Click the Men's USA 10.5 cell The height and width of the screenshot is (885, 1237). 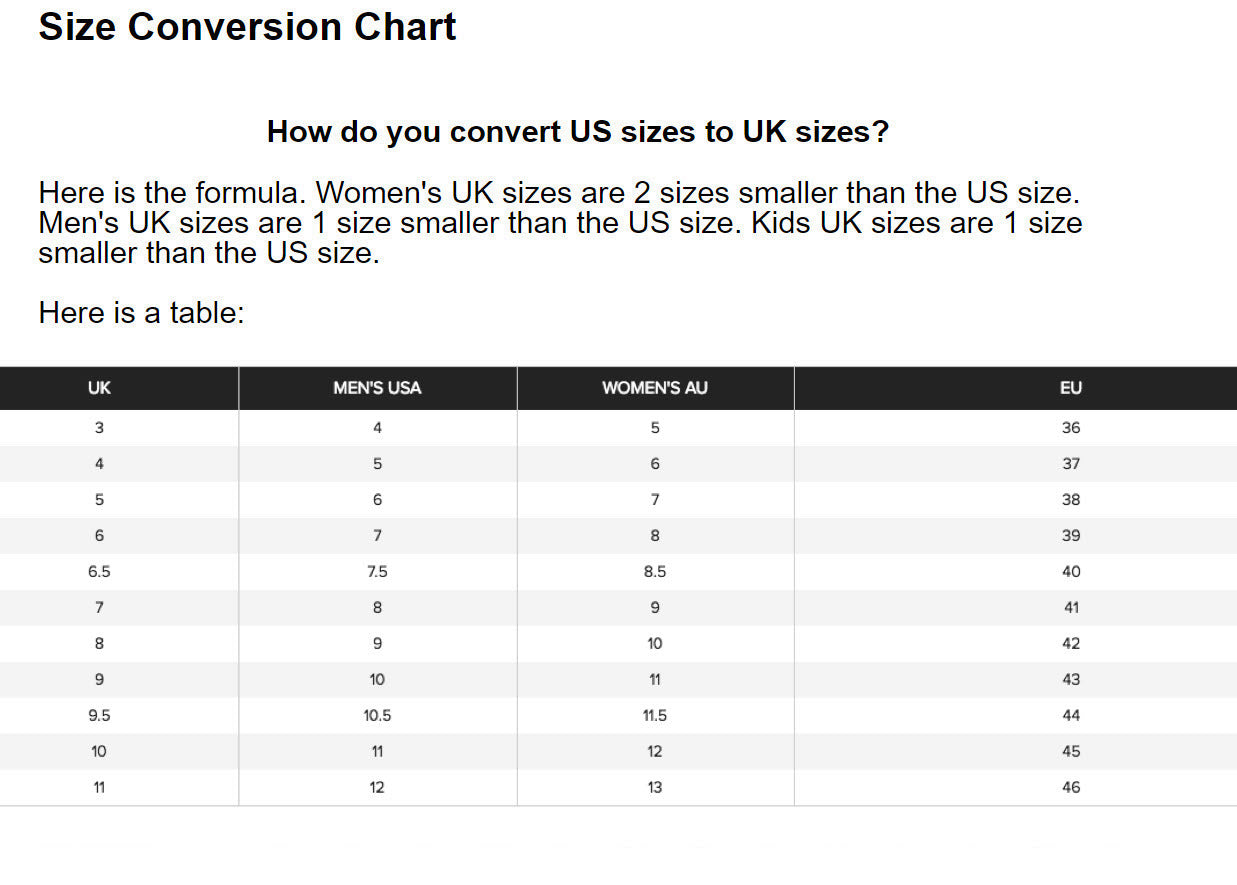pos(377,716)
